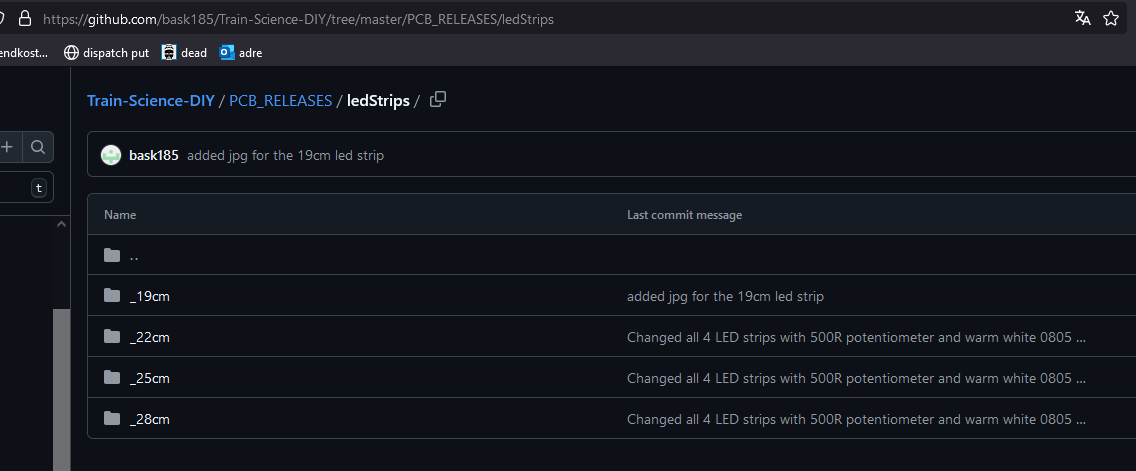Navigate to Train-Science-DIY repository root
The width and height of the screenshot is (1136, 471).
pos(151,101)
